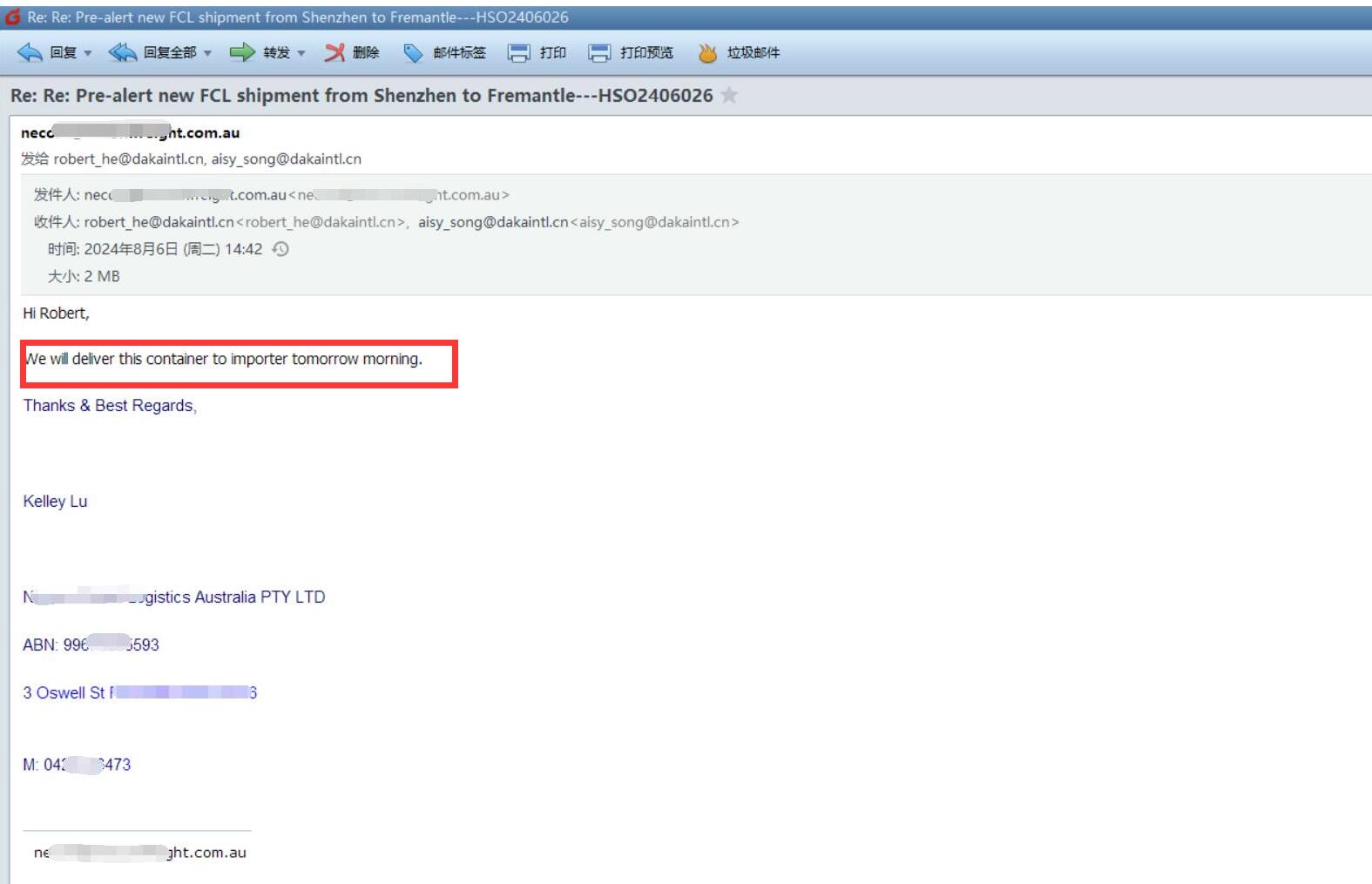Click the 删除 toolbar label
Screen dimensions: 1372x884
coord(366,53)
